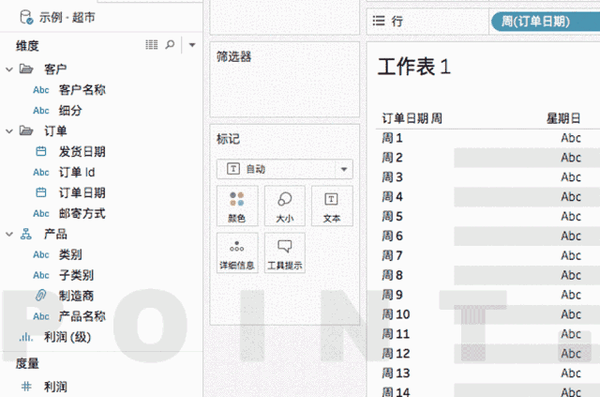The height and width of the screenshot is (397, 600).
Task: Collapse the 客户 folder
Action: 9,69
